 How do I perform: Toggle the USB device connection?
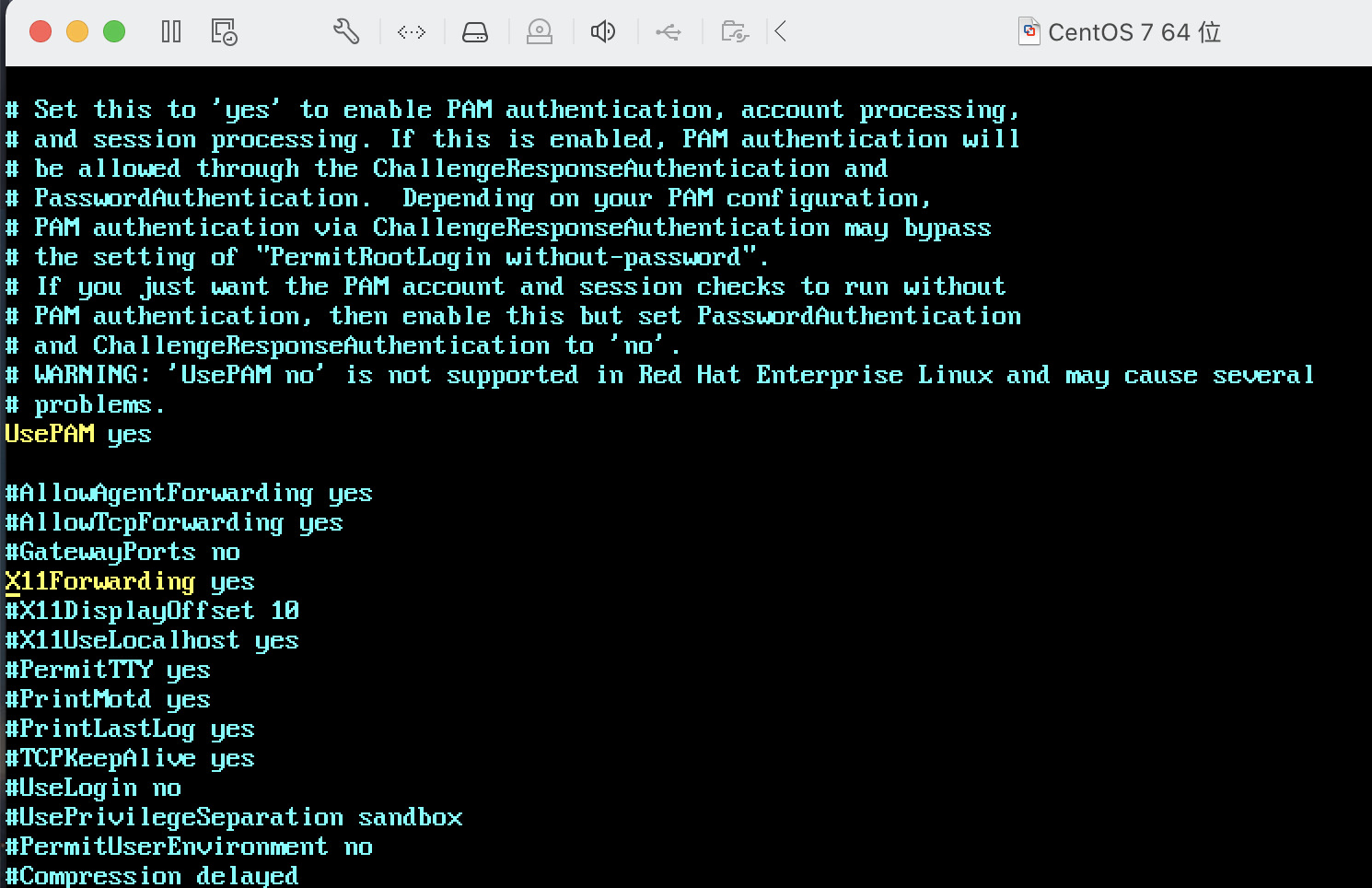click(x=669, y=30)
